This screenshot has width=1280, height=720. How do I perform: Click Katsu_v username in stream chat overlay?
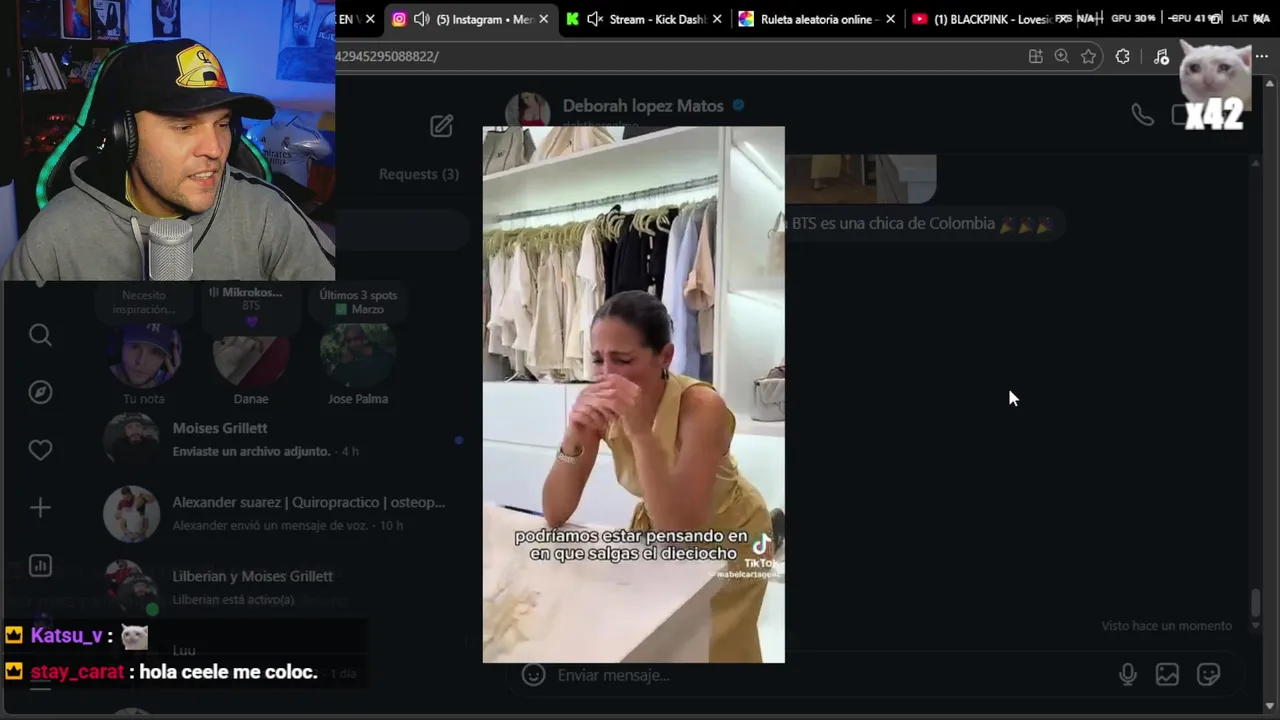point(66,636)
